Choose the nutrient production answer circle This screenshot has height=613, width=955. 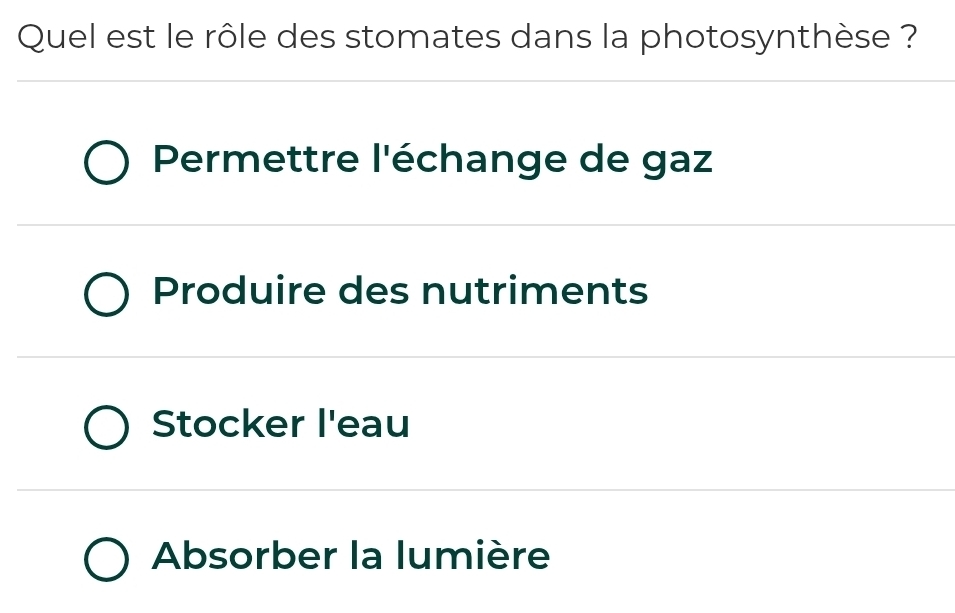coord(106,295)
